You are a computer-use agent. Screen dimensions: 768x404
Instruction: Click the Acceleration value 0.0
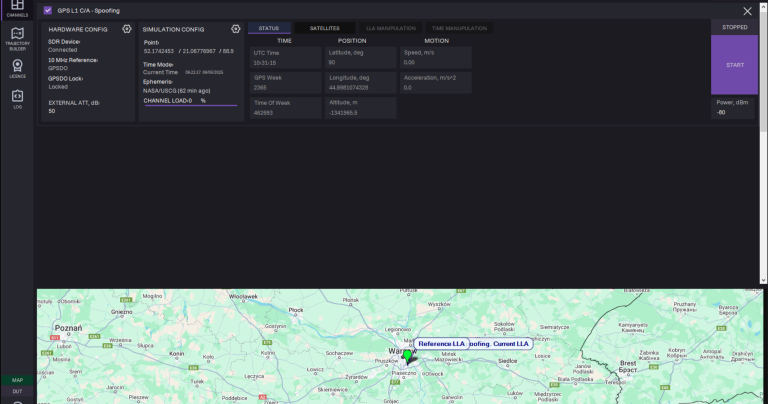(x=408, y=88)
